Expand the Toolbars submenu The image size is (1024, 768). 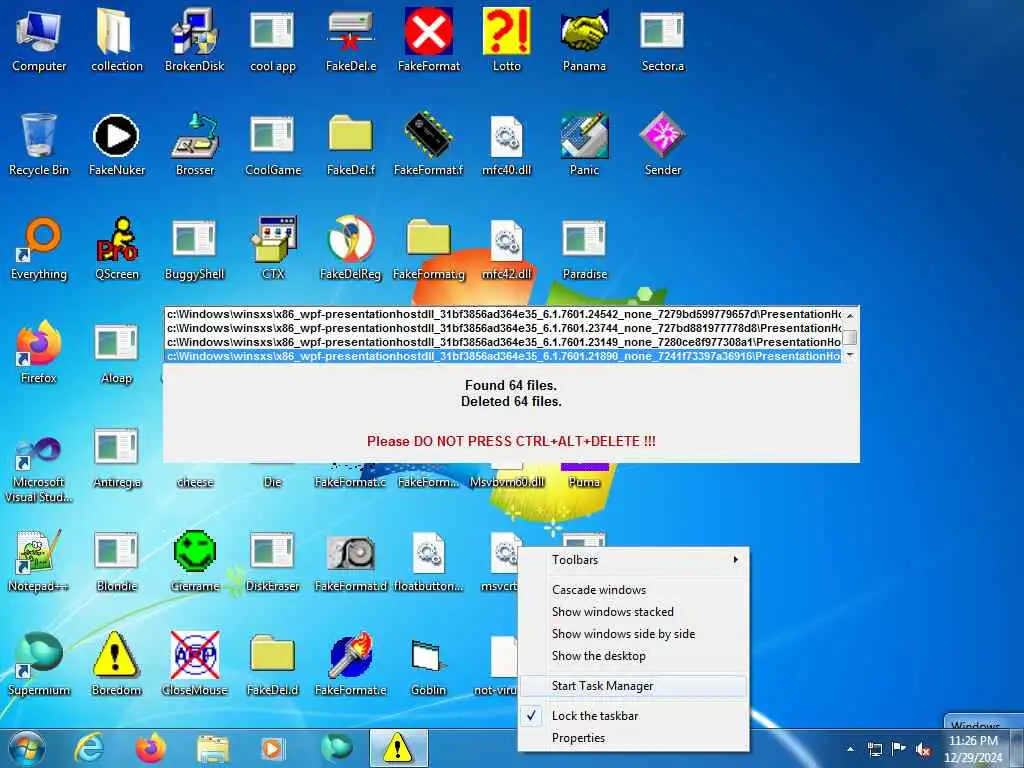633,560
